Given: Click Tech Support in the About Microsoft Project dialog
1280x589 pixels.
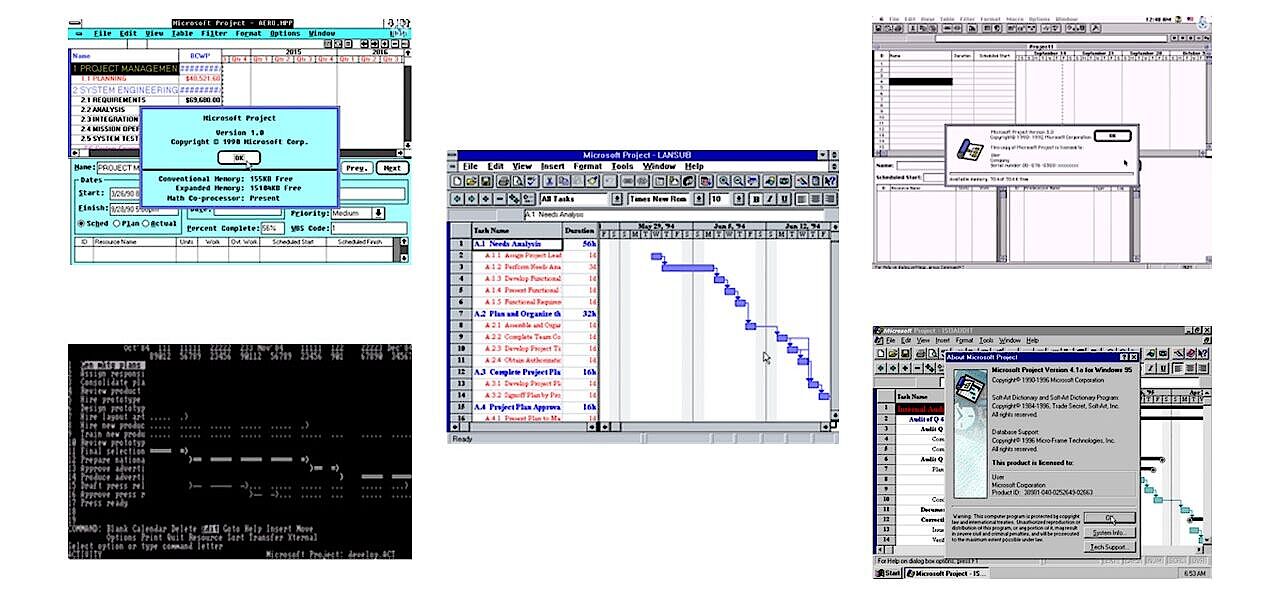Looking at the screenshot, I should (x=1110, y=547).
